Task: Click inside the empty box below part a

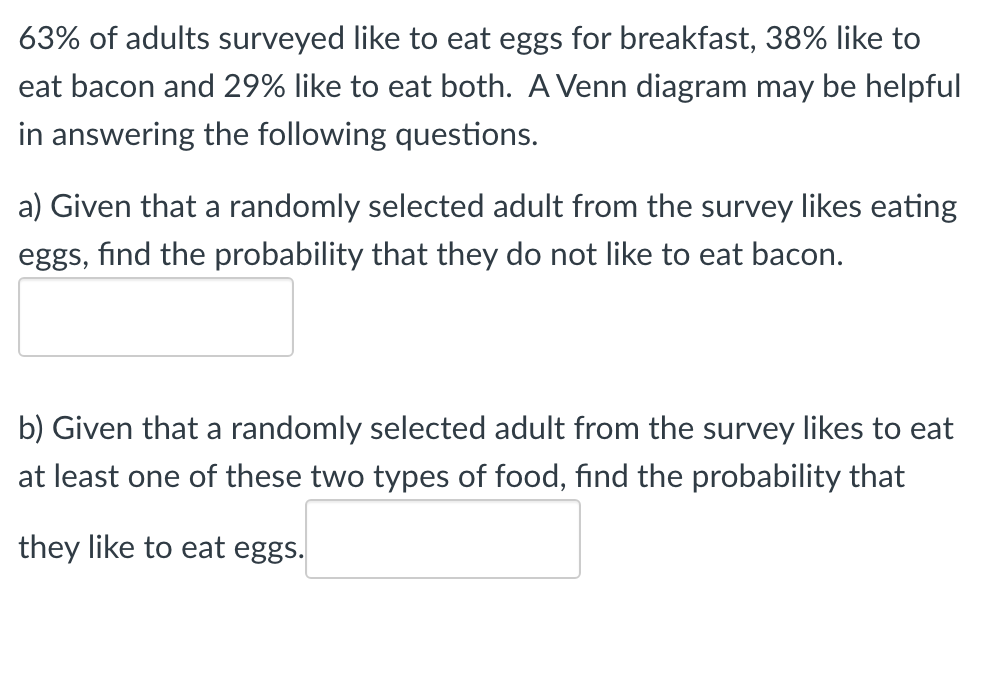Action: coord(155,317)
